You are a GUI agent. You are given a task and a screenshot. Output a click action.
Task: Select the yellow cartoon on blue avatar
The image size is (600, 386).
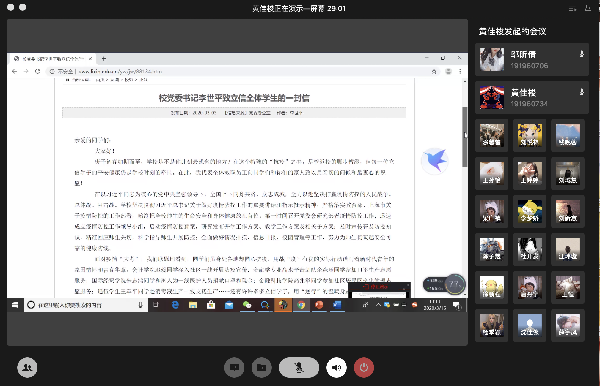(x=530, y=211)
